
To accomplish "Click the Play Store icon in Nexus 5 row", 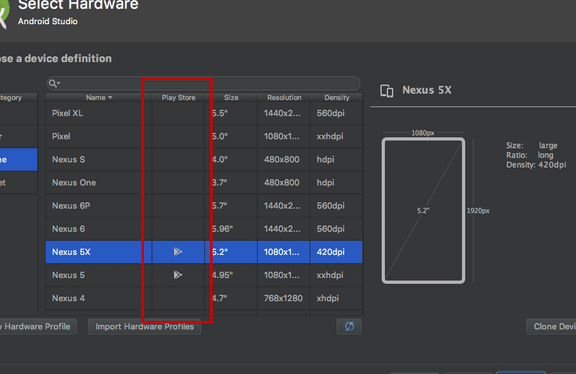I will (178, 275).
